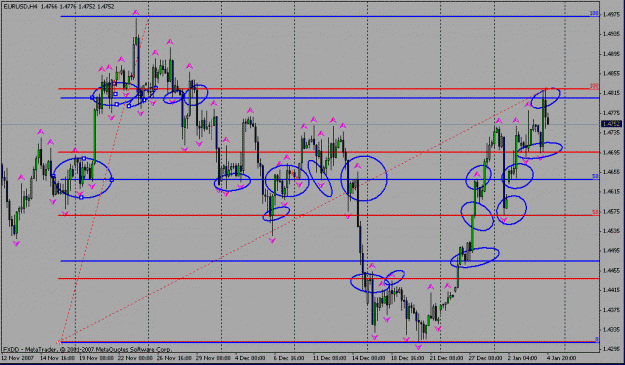
Task: Click the 1.4655 price axis label
Action: 611,172
